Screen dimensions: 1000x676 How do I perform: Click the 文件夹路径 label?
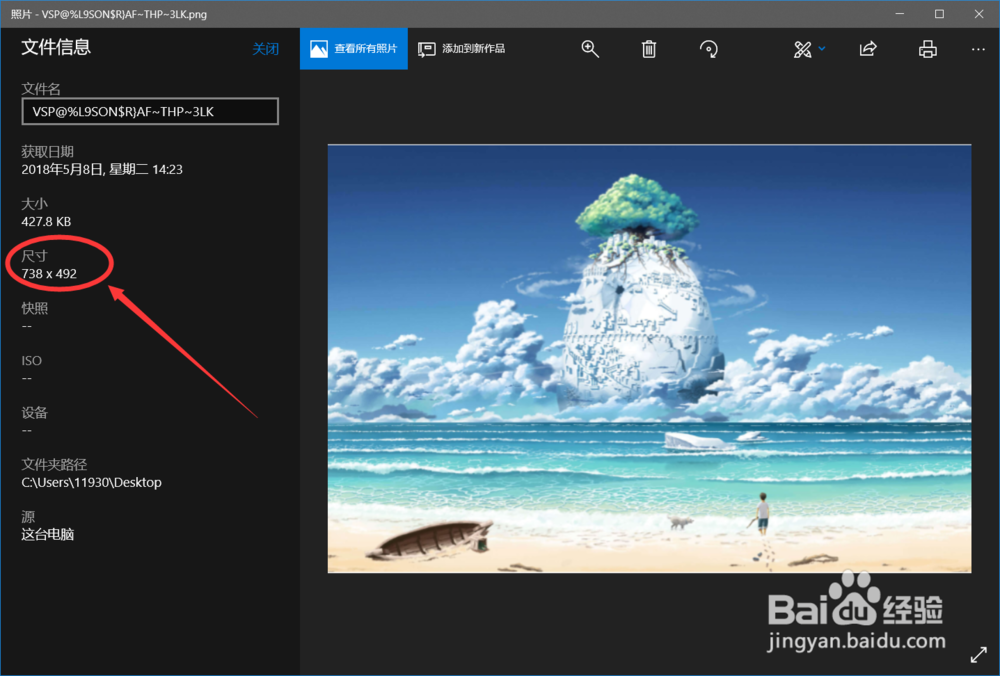(54, 464)
